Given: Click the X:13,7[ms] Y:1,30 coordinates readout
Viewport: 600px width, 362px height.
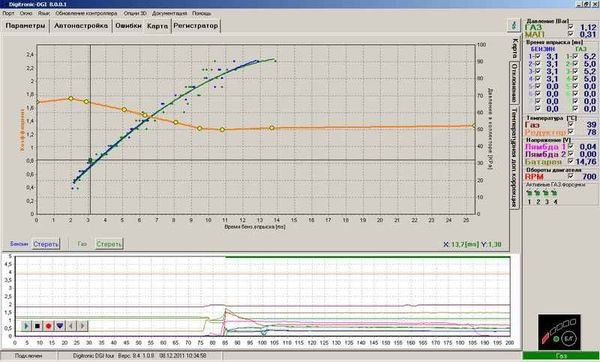Looking at the screenshot, I should [472, 244].
